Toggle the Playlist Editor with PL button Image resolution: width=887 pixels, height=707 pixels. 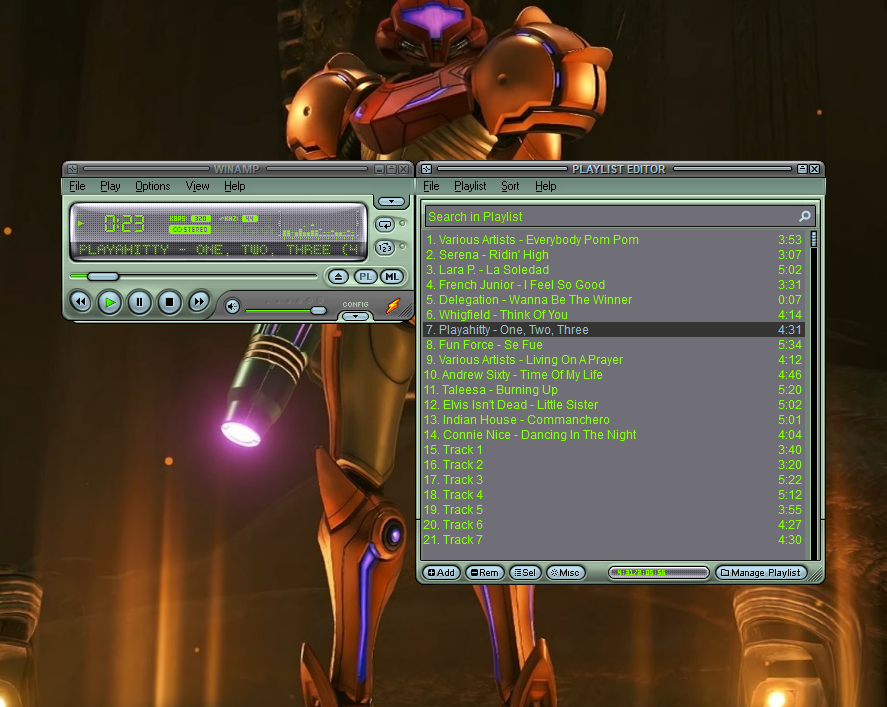click(x=365, y=277)
